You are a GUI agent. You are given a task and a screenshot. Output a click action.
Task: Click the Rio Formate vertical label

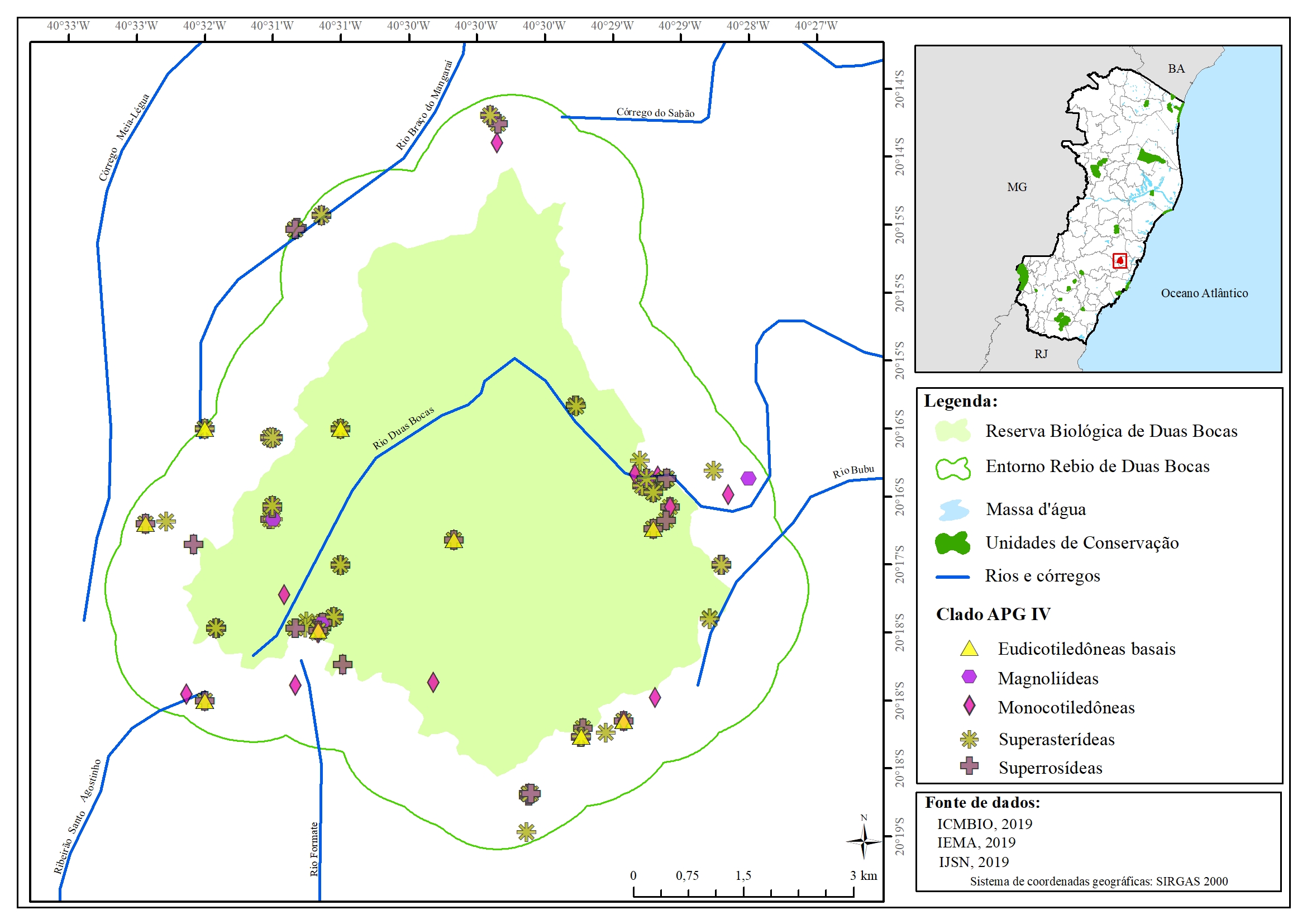[314, 849]
